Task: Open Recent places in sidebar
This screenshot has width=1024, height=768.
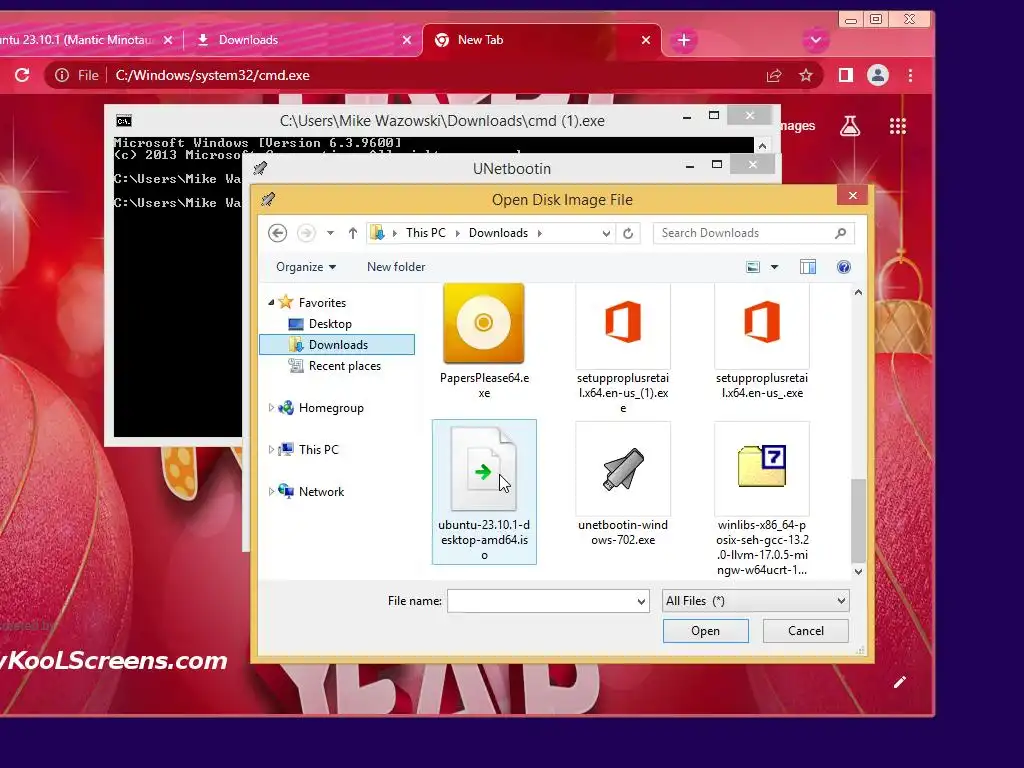Action: coord(344,366)
